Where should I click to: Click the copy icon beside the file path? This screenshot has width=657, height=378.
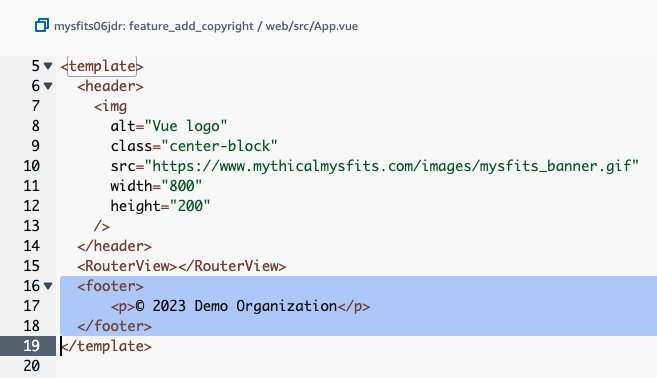pos(41,26)
